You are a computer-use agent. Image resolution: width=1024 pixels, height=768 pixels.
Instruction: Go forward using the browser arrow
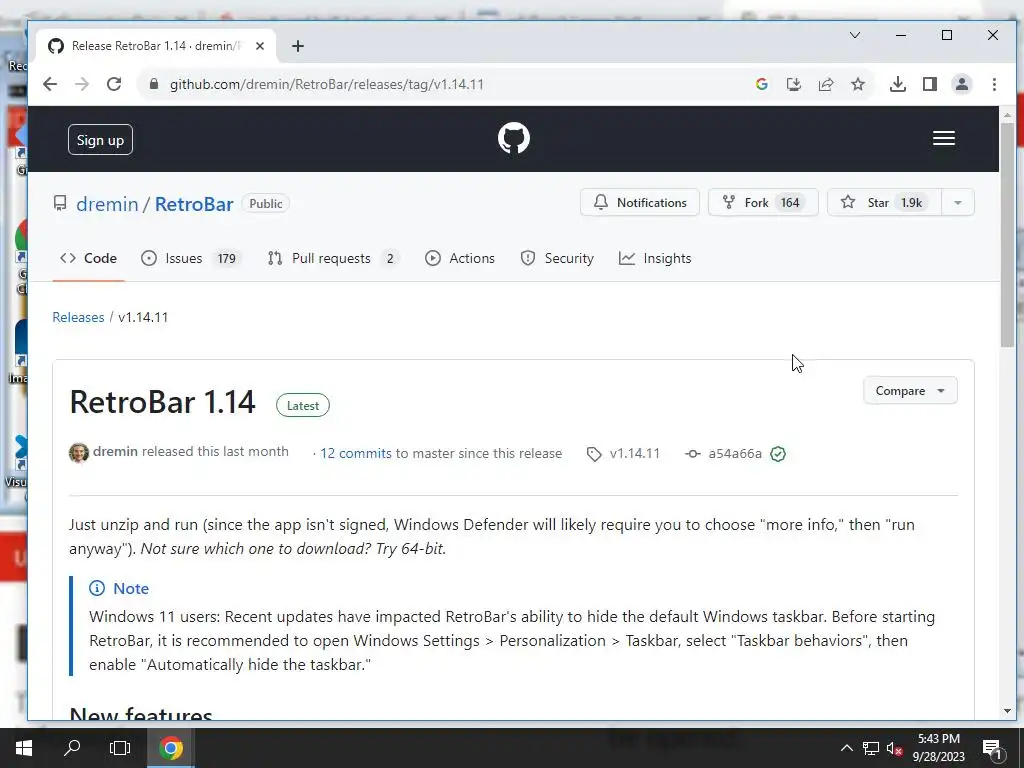[82, 84]
